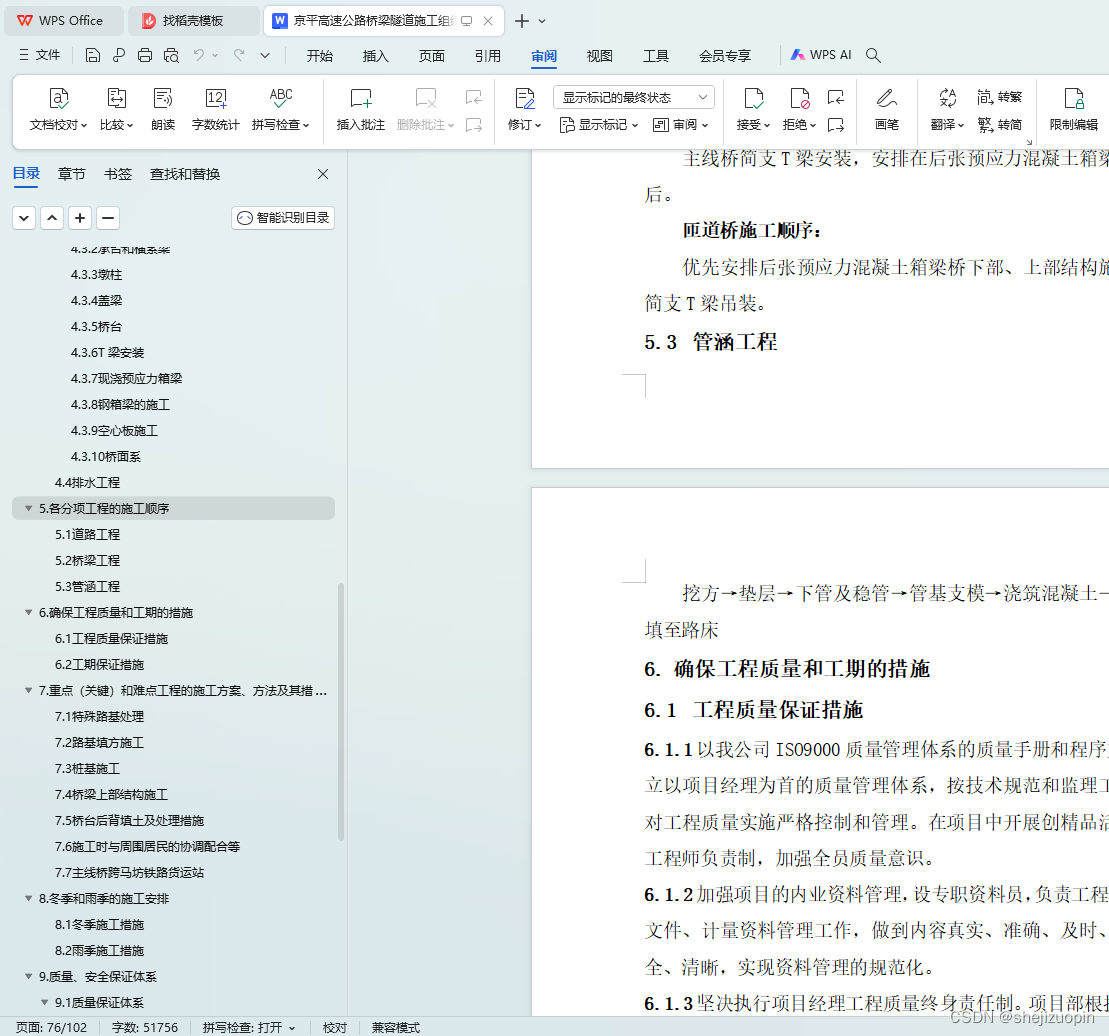Viewport: 1109px width, 1036px height.
Task: Click 校对 in status bar
Action: click(x=335, y=1027)
